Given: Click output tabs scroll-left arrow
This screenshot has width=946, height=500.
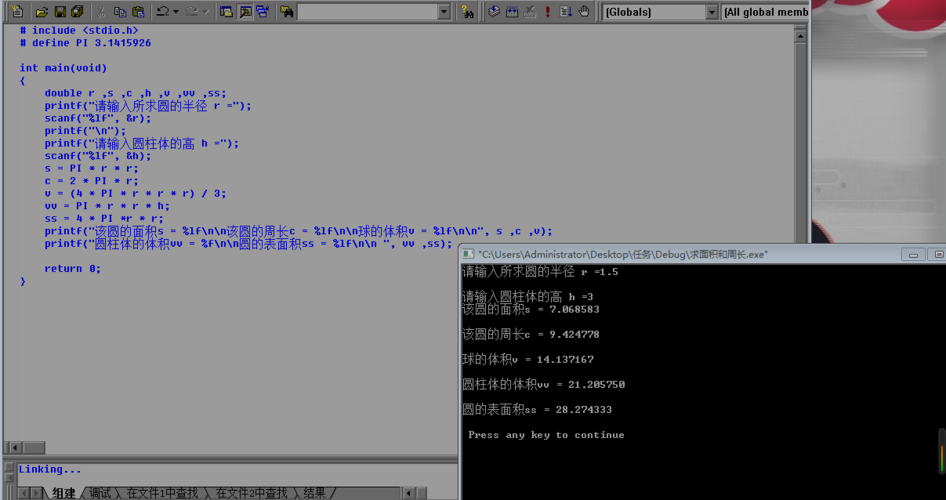Looking at the screenshot, I should click(25, 493).
